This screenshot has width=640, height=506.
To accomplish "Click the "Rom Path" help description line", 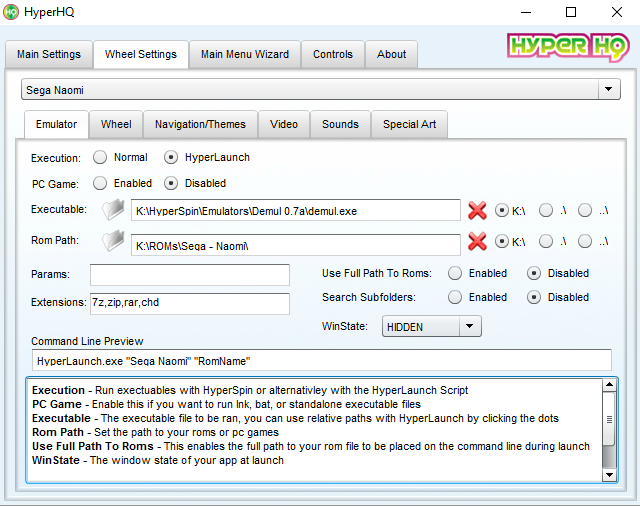I will tap(155, 432).
